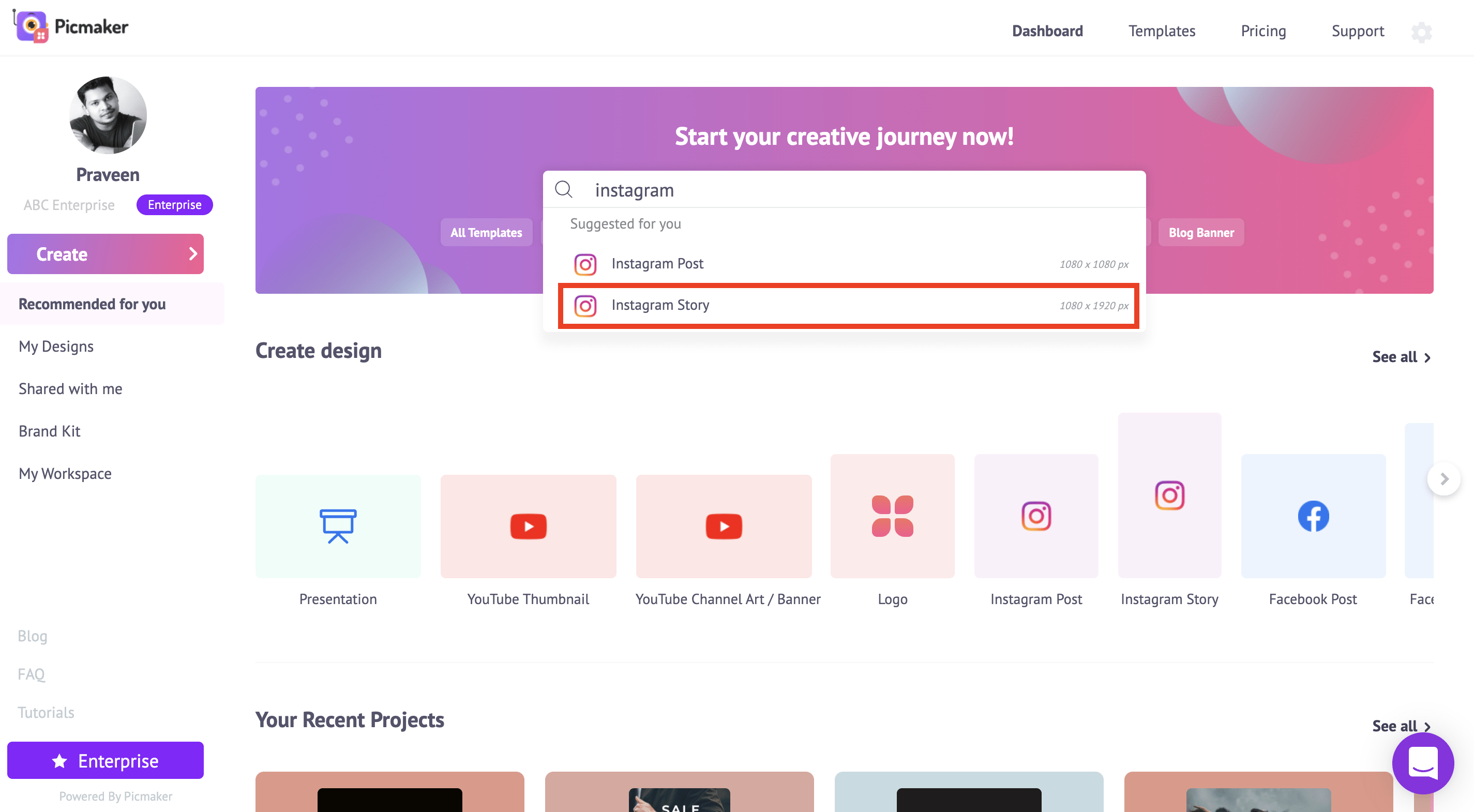Click the Enterprise plan badge

click(174, 205)
